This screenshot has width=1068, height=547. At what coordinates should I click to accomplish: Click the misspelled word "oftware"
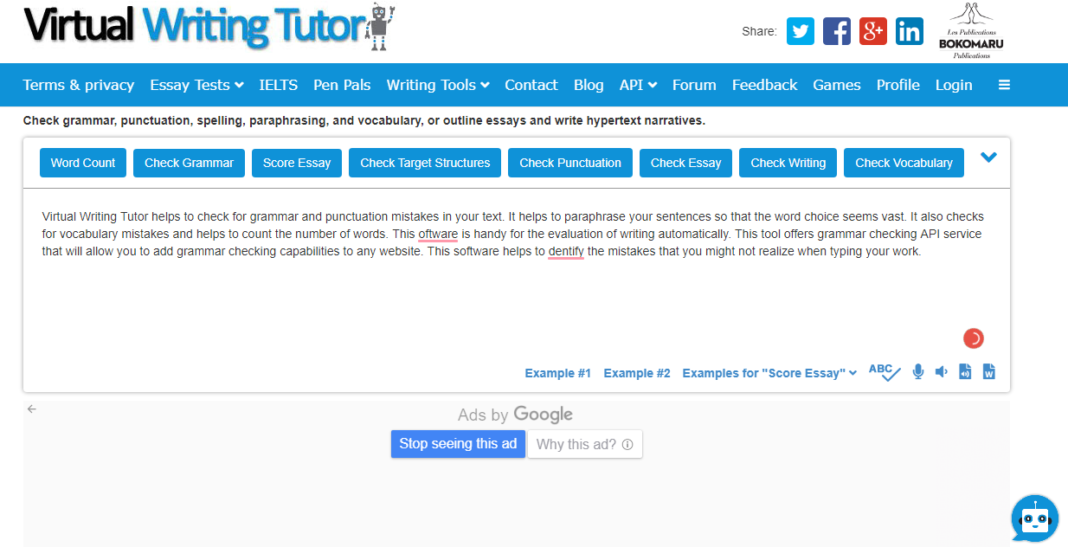click(438, 234)
